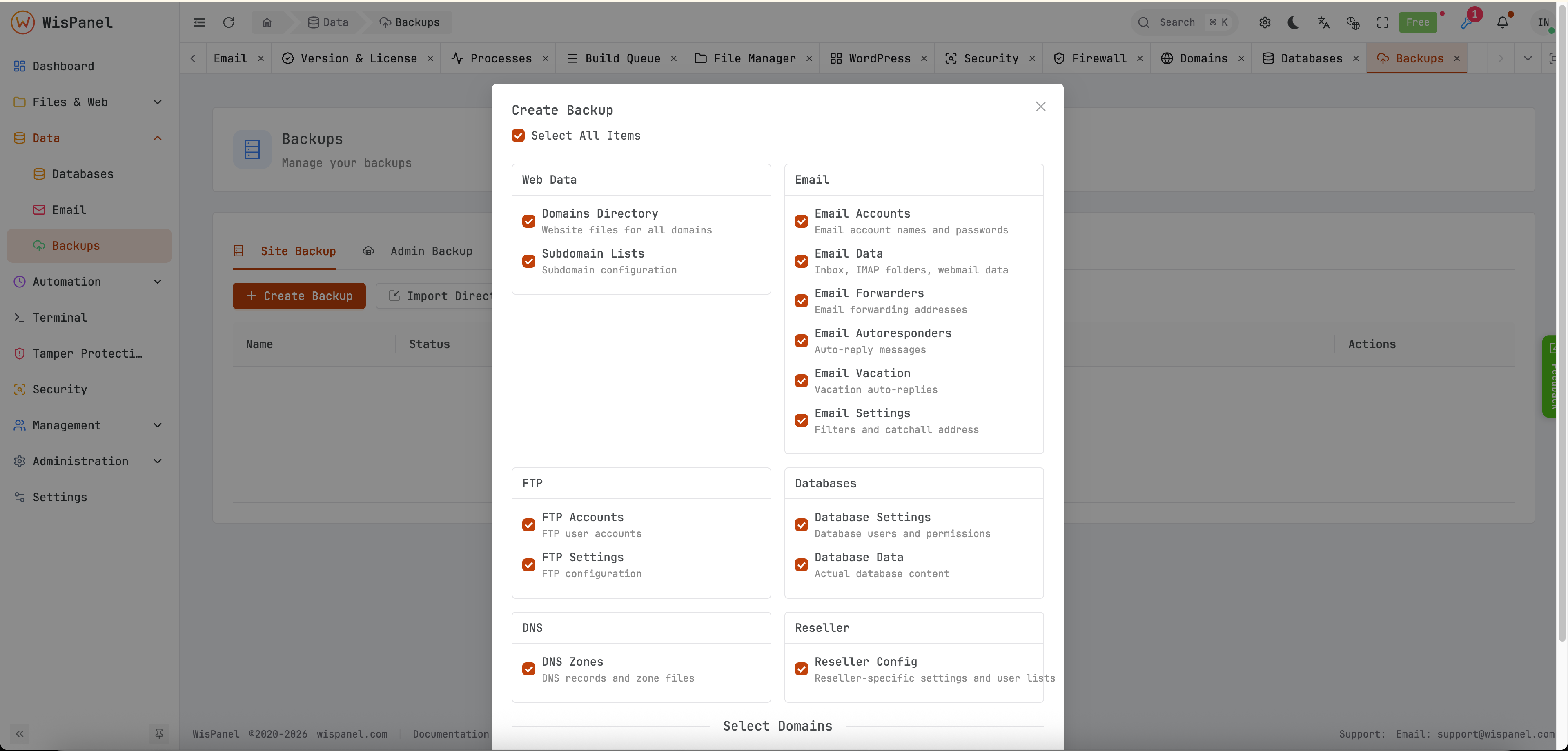
Task: Open the settings gear icon in header
Action: tap(1265, 22)
